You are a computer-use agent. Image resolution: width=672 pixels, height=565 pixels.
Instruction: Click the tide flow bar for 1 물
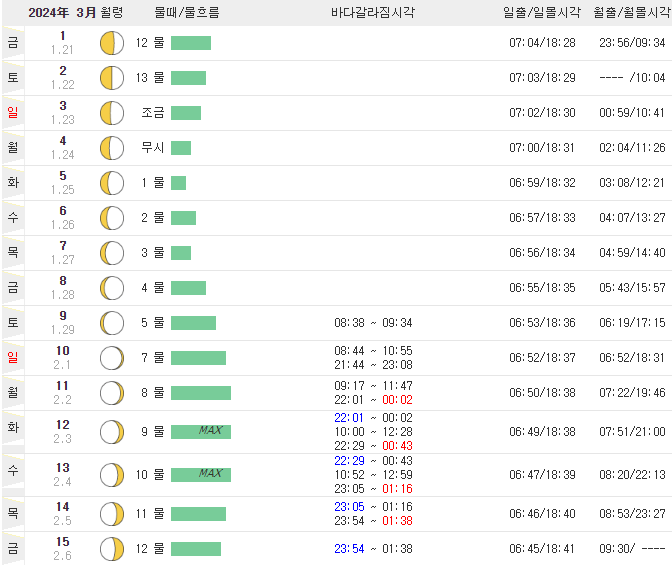pyautogui.click(x=178, y=183)
